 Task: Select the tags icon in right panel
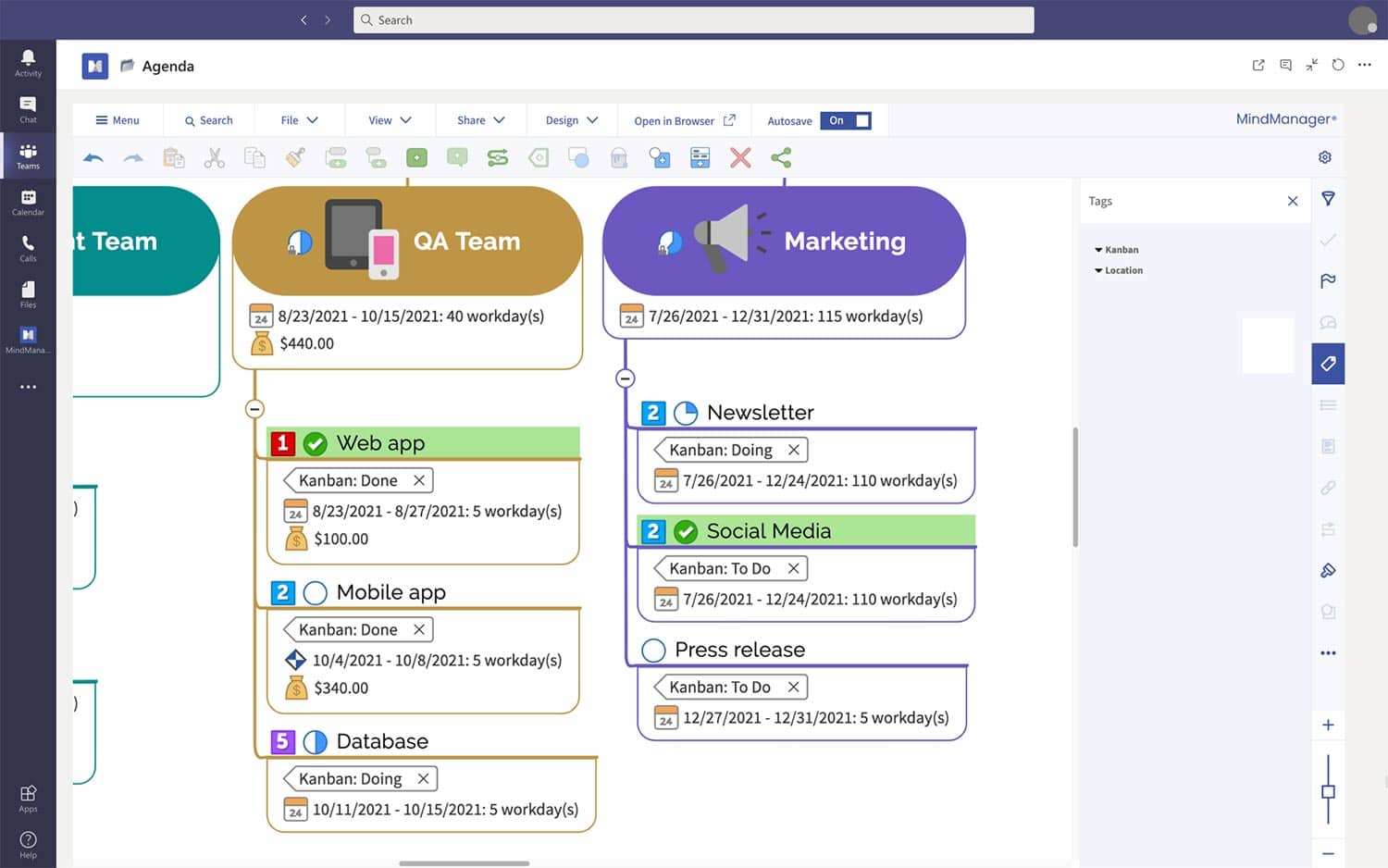tap(1328, 364)
